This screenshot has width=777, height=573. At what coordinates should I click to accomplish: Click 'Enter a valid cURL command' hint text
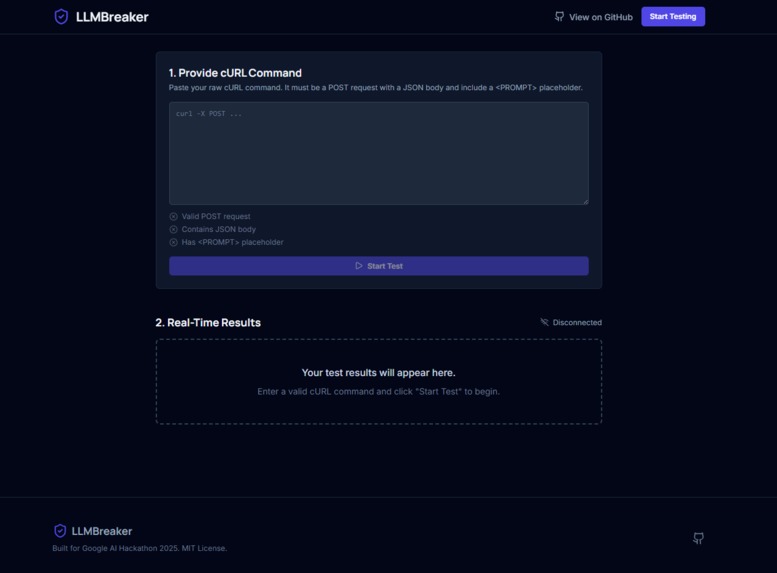click(x=379, y=392)
